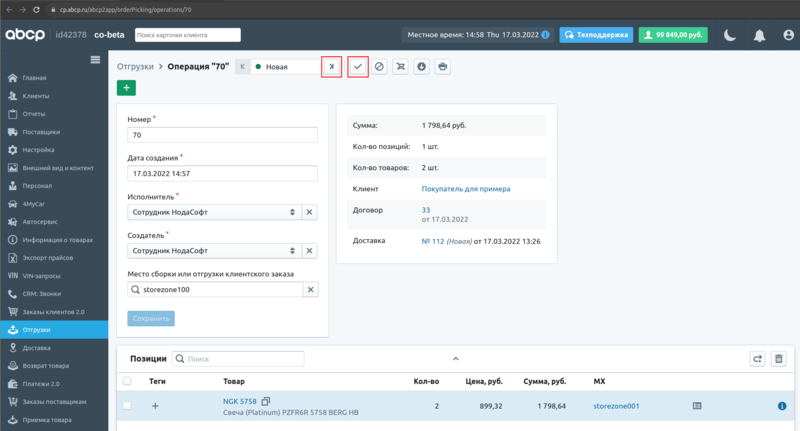Screen dimensions: 800x431
Task: Click the sum value 1 798,64 руб.
Action: pos(444,125)
